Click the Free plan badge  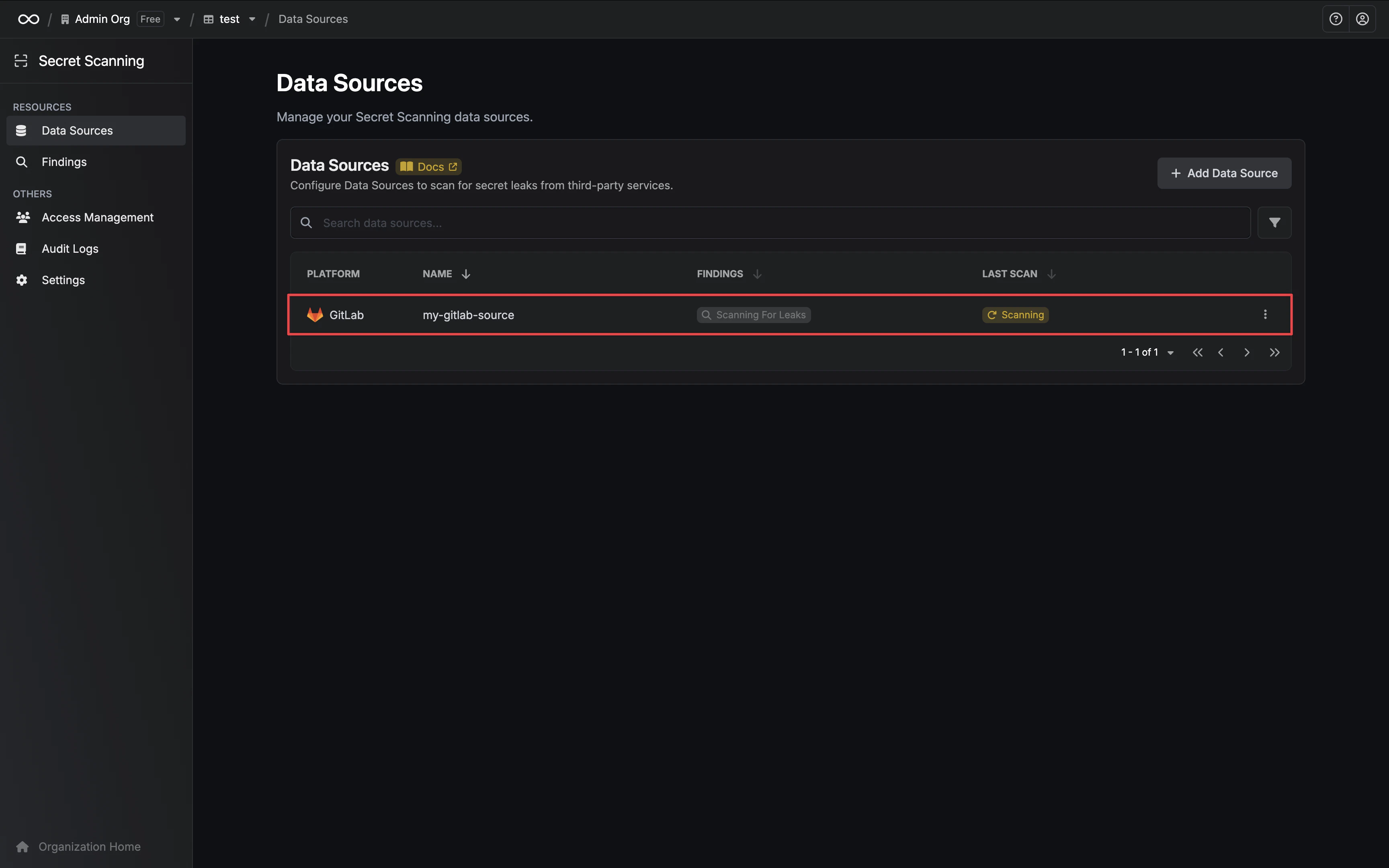[150, 19]
